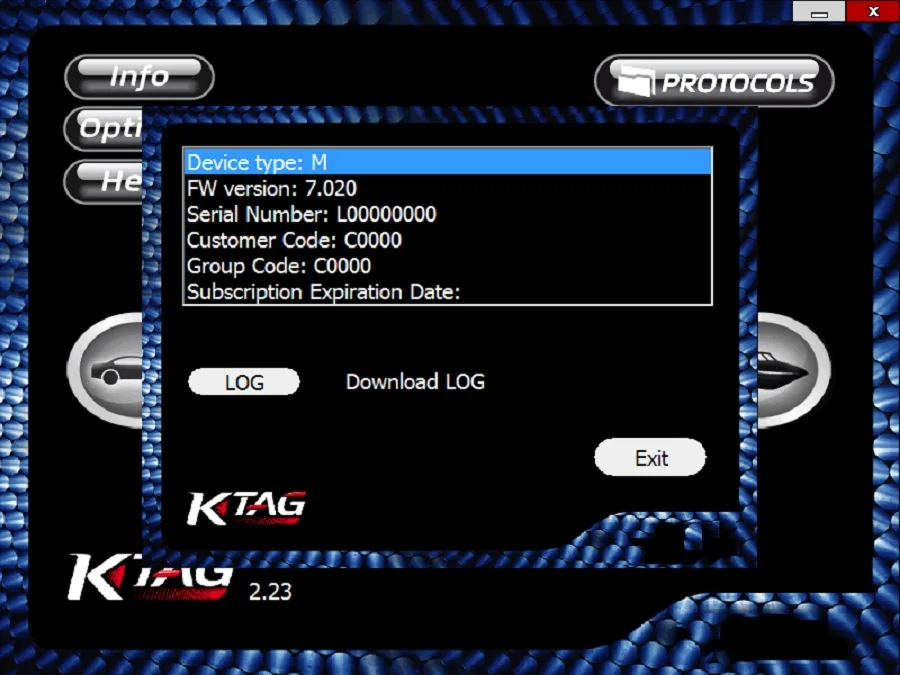The width and height of the screenshot is (900, 675).
Task: Click the 'Download LOG' label
Action: pos(416,382)
